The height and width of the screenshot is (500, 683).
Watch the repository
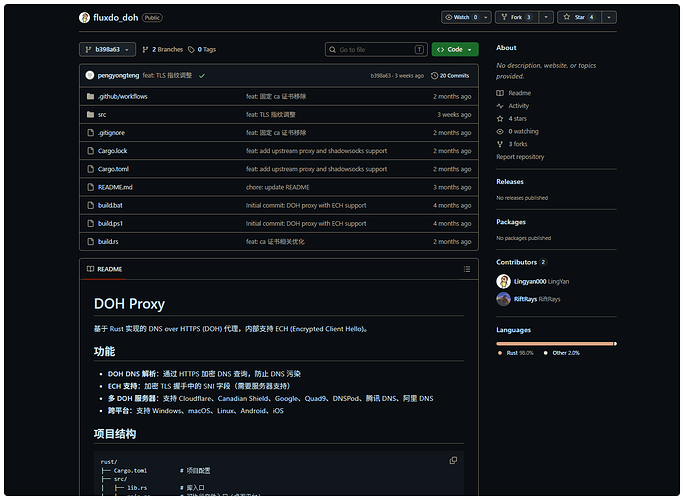[461, 17]
